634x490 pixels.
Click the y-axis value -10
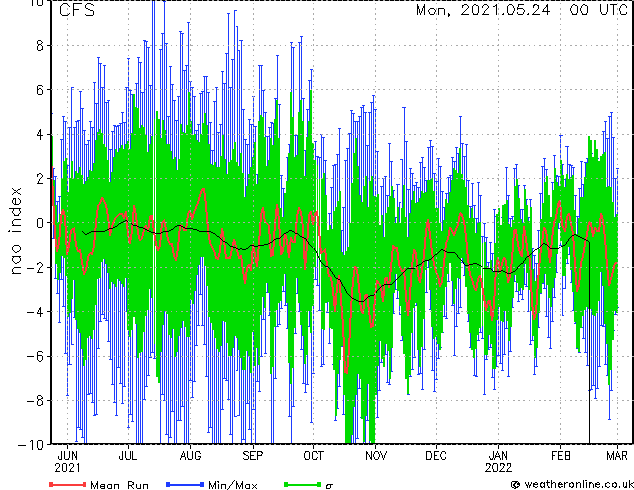[x=31, y=445]
